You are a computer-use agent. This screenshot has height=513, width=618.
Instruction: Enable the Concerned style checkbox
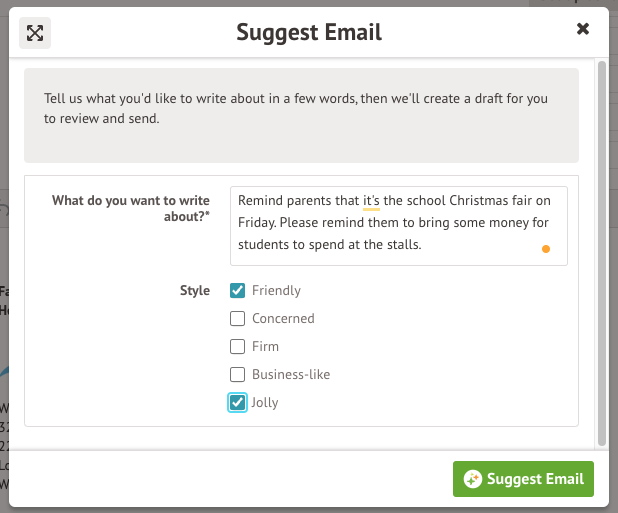pyautogui.click(x=238, y=319)
